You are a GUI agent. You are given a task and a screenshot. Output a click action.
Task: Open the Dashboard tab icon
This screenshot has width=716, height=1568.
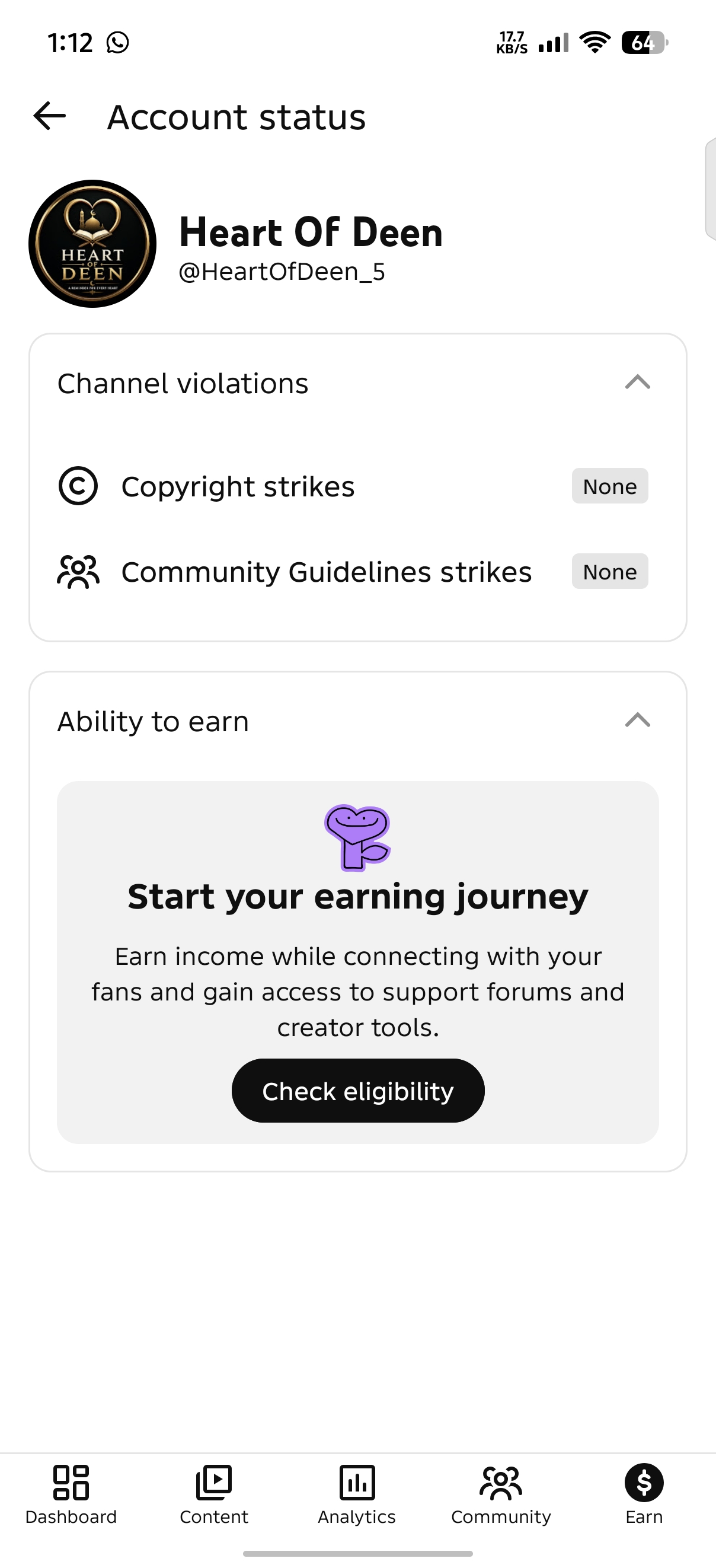(x=71, y=1482)
